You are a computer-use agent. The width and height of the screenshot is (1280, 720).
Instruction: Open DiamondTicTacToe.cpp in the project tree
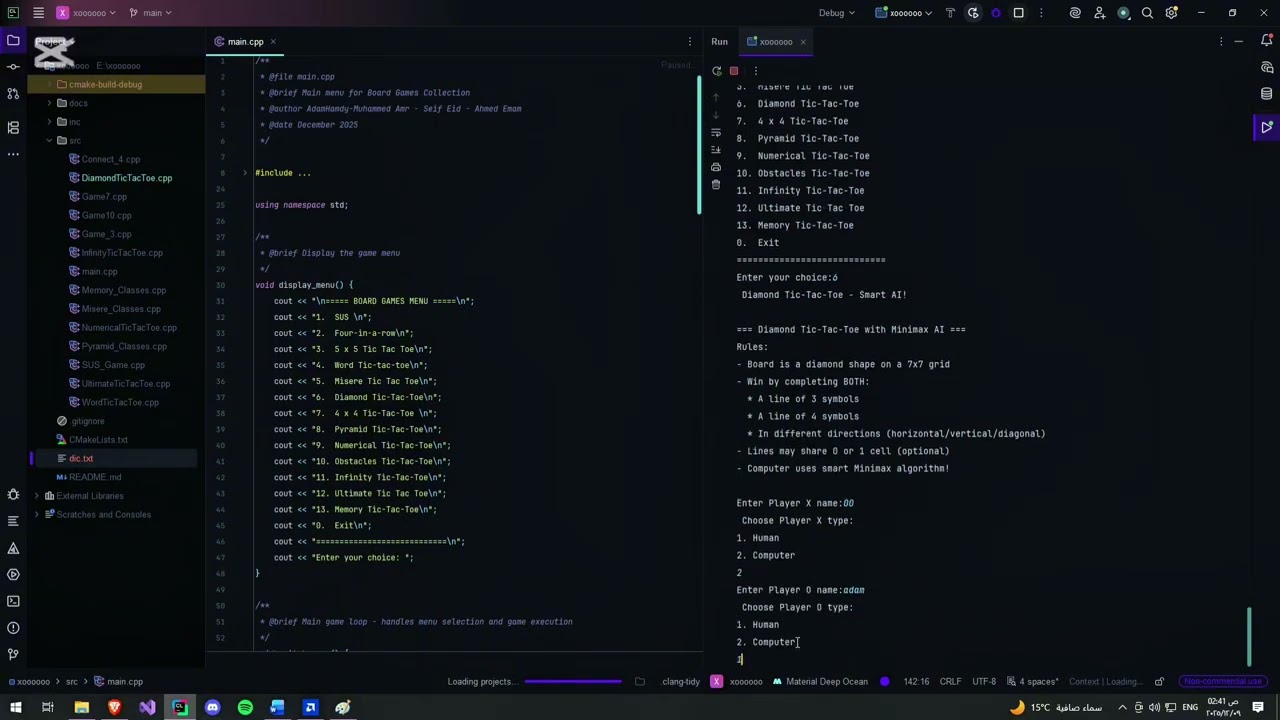(x=126, y=178)
